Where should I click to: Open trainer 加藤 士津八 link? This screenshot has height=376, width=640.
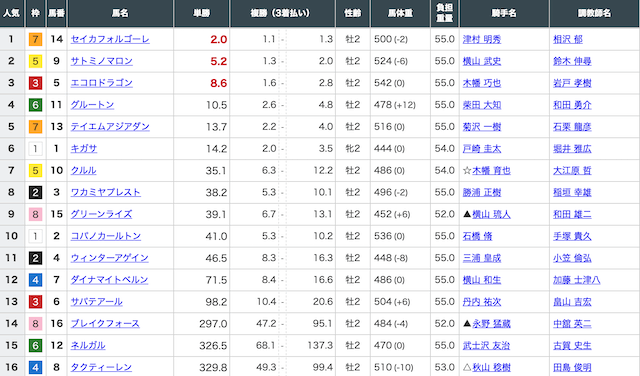(576, 280)
